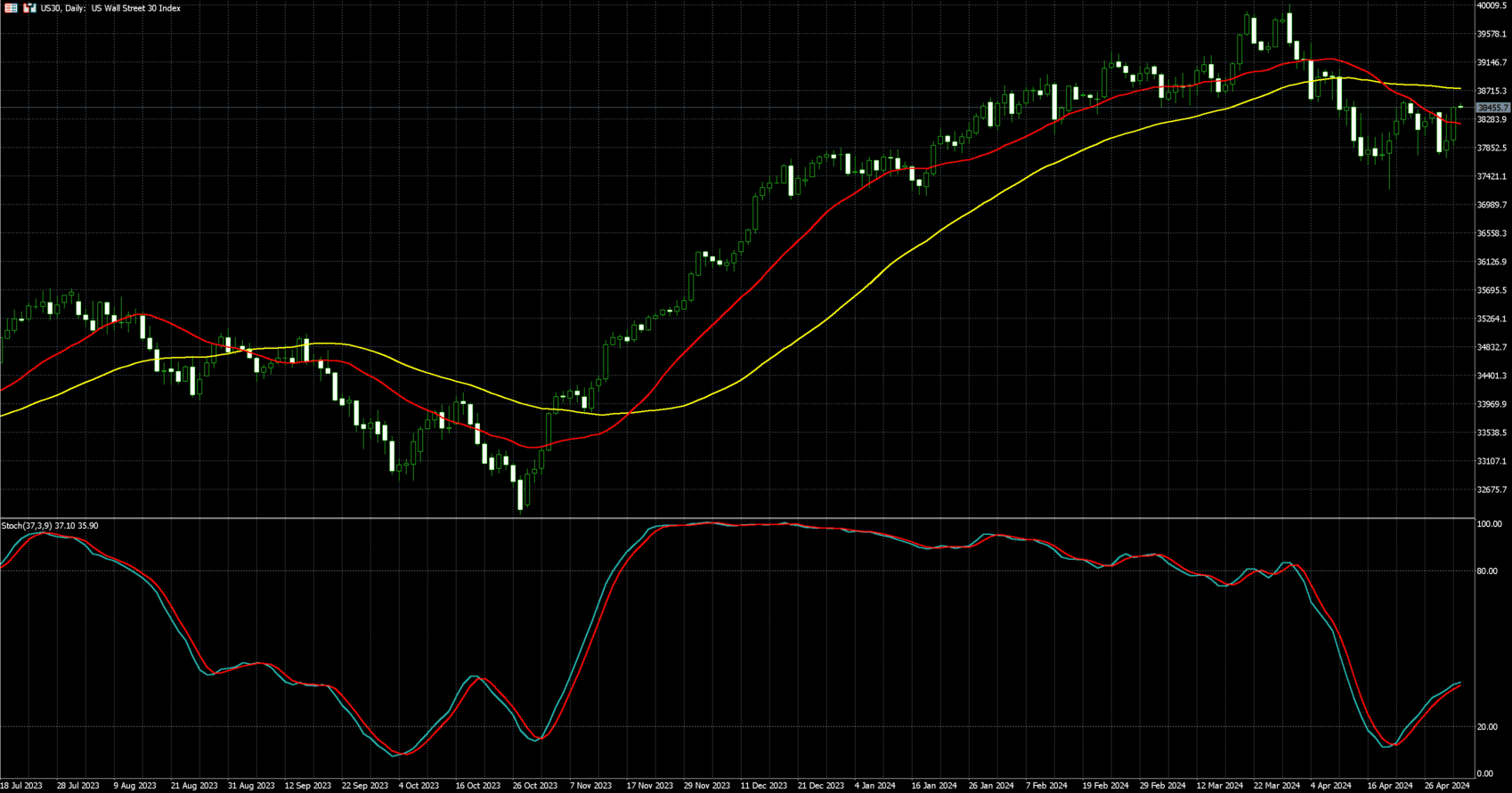Click the stochastic 20.00 level label

click(1486, 727)
